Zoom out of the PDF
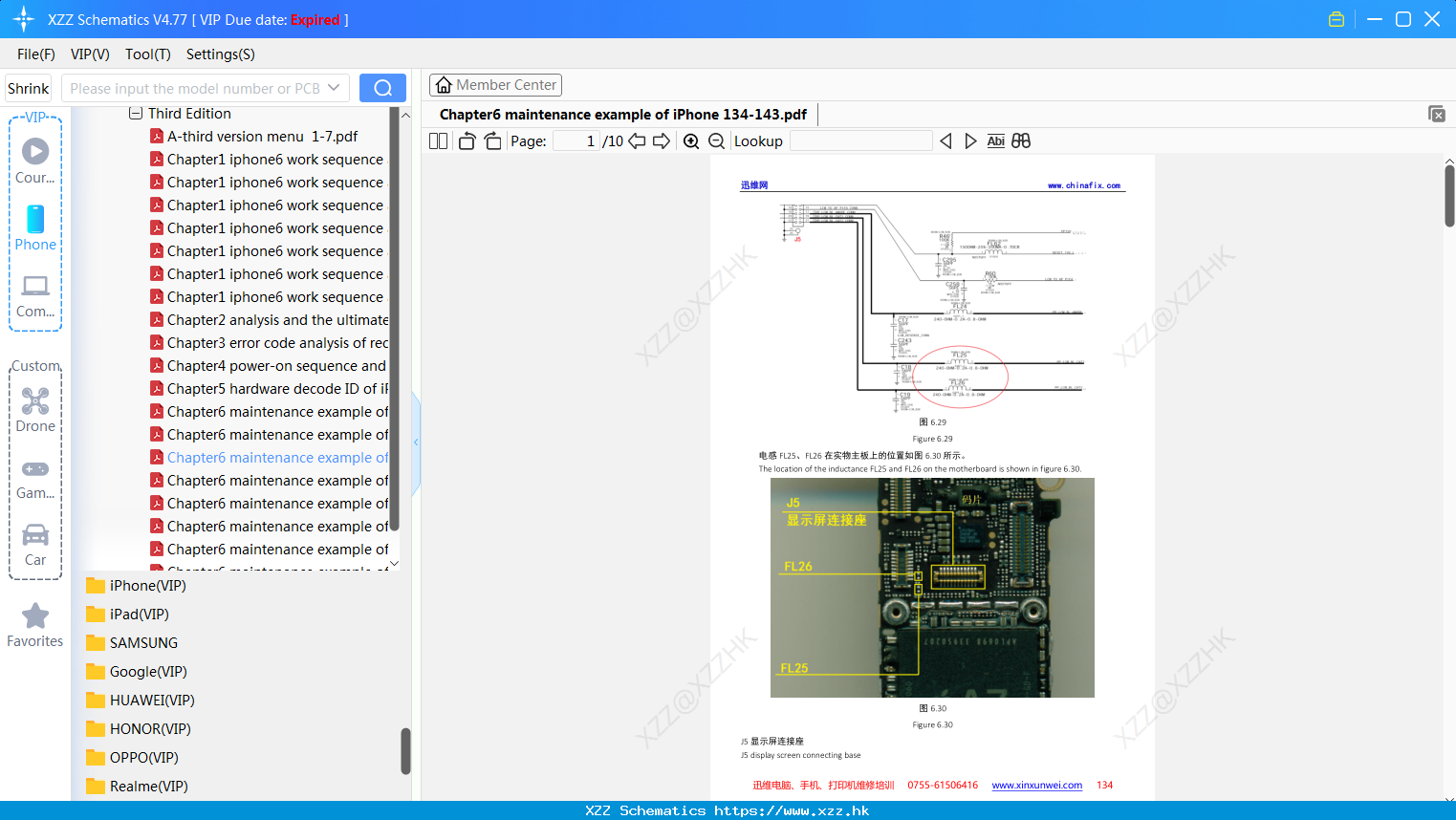 716,141
